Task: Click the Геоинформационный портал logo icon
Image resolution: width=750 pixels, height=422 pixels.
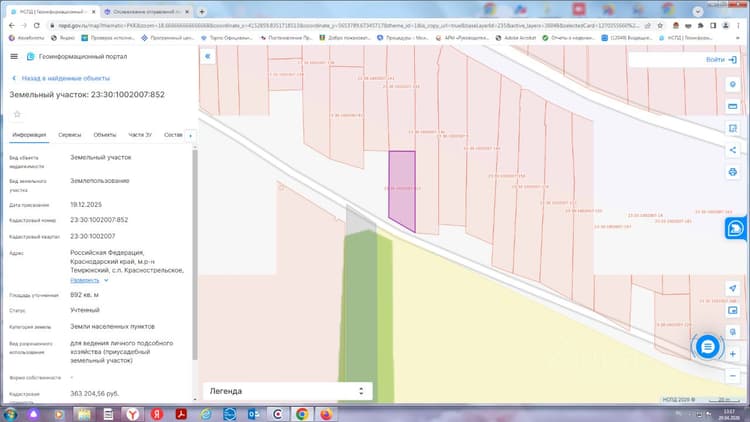Action: (x=31, y=56)
